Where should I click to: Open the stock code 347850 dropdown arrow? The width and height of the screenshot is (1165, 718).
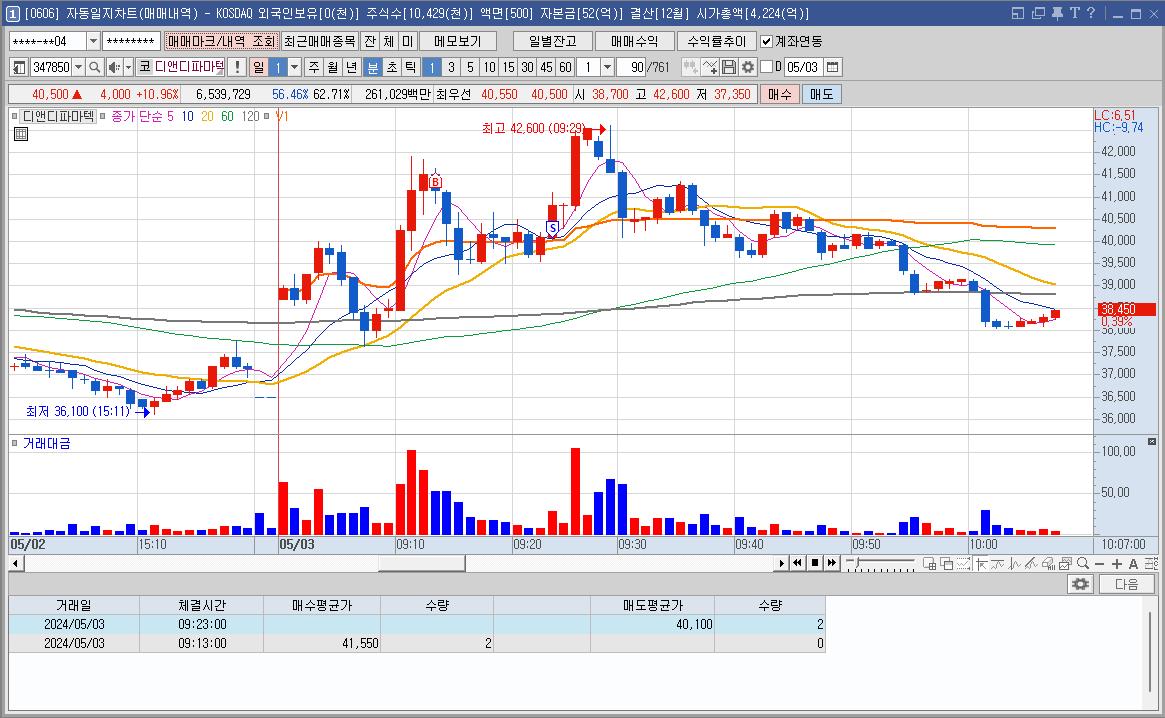pyautogui.click(x=78, y=68)
